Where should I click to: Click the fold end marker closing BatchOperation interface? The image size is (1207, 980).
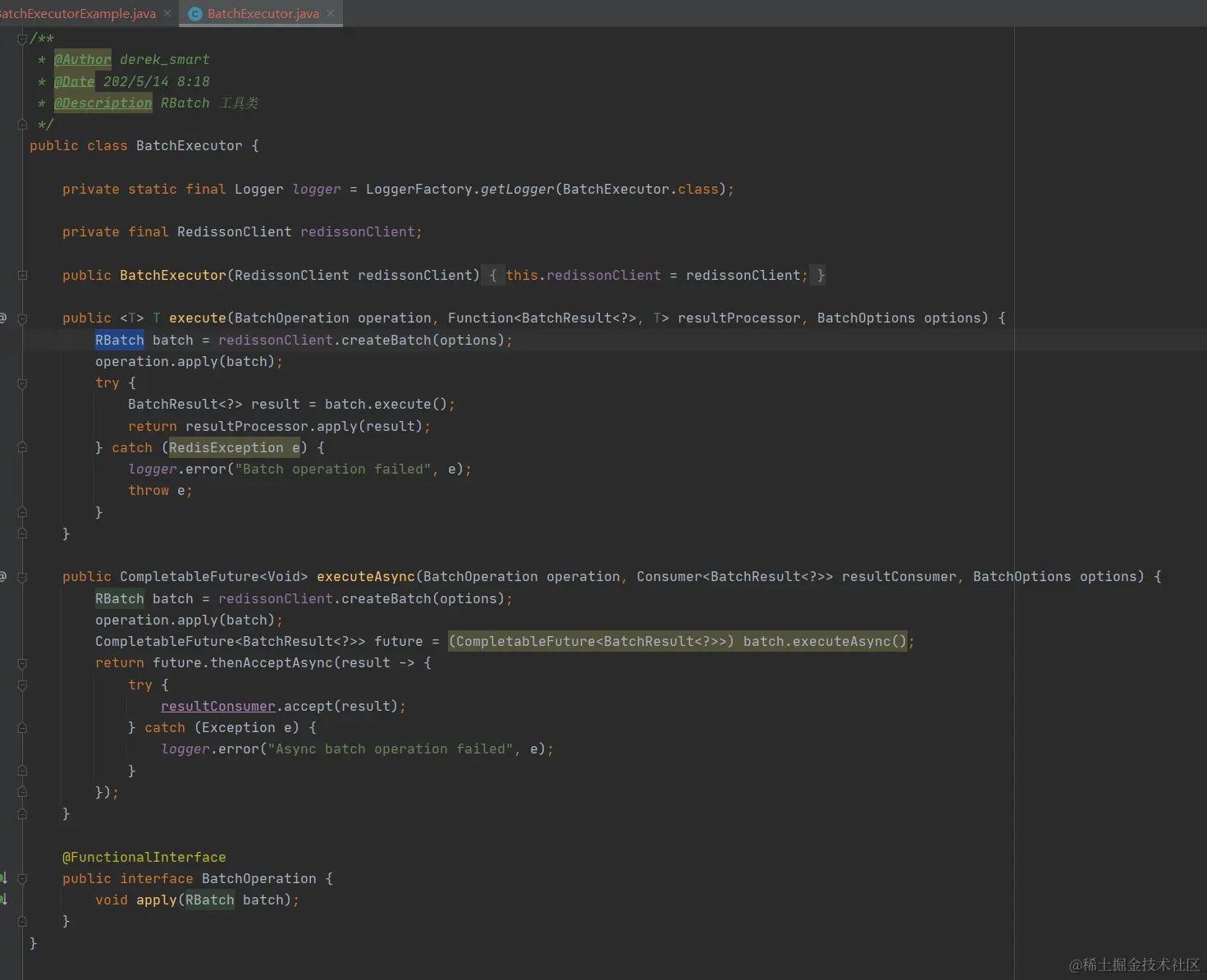pos(22,921)
